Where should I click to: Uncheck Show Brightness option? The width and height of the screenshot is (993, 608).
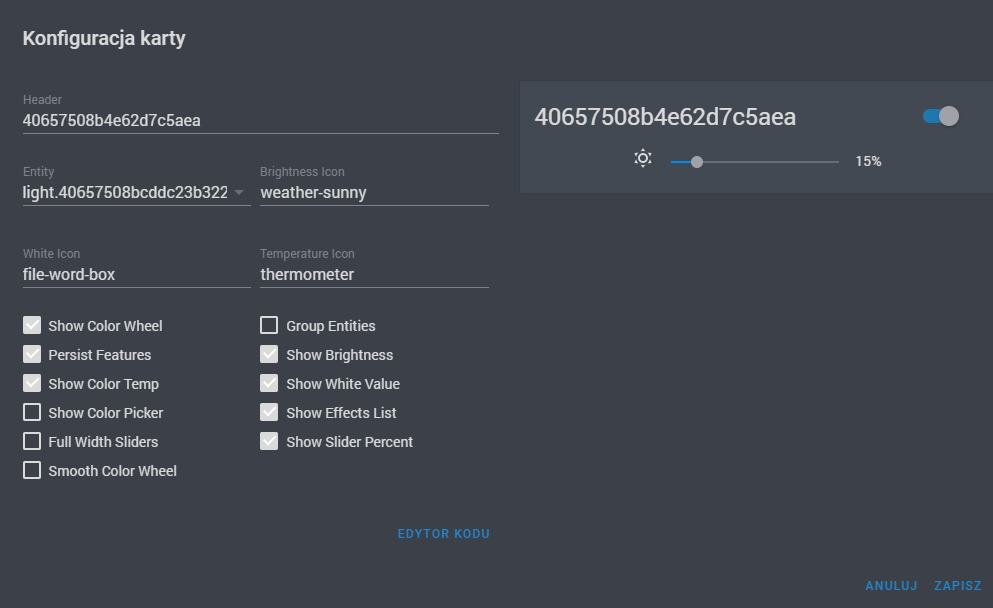[x=269, y=355]
